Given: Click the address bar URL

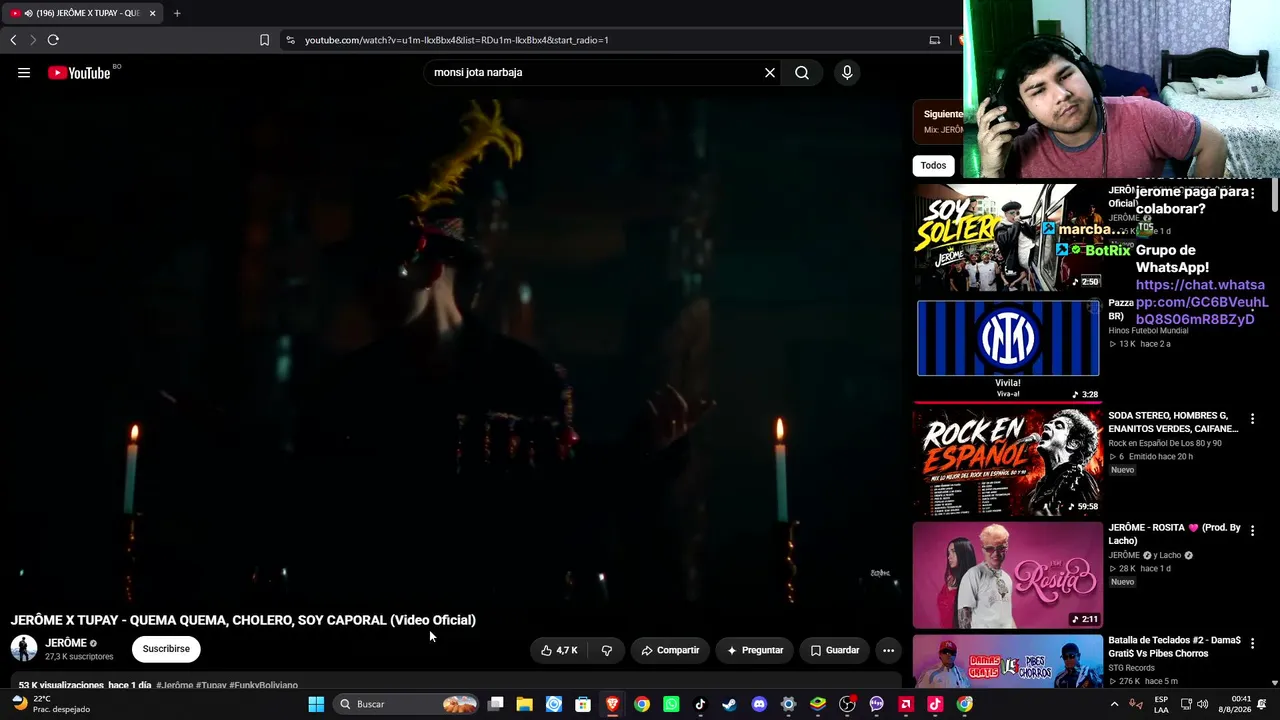Looking at the screenshot, I should [x=457, y=40].
